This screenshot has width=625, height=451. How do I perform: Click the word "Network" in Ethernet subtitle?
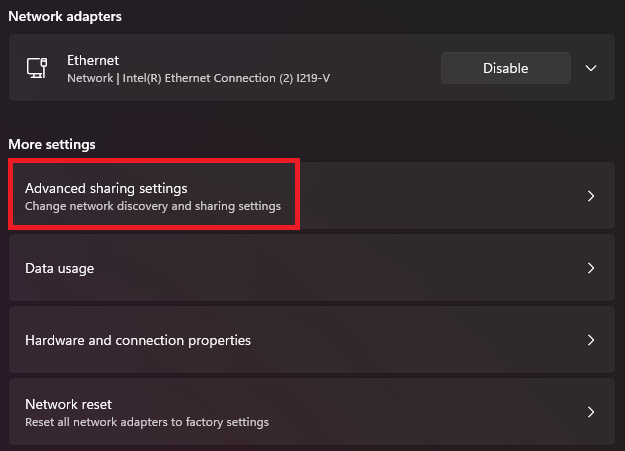(x=89, y=77)
